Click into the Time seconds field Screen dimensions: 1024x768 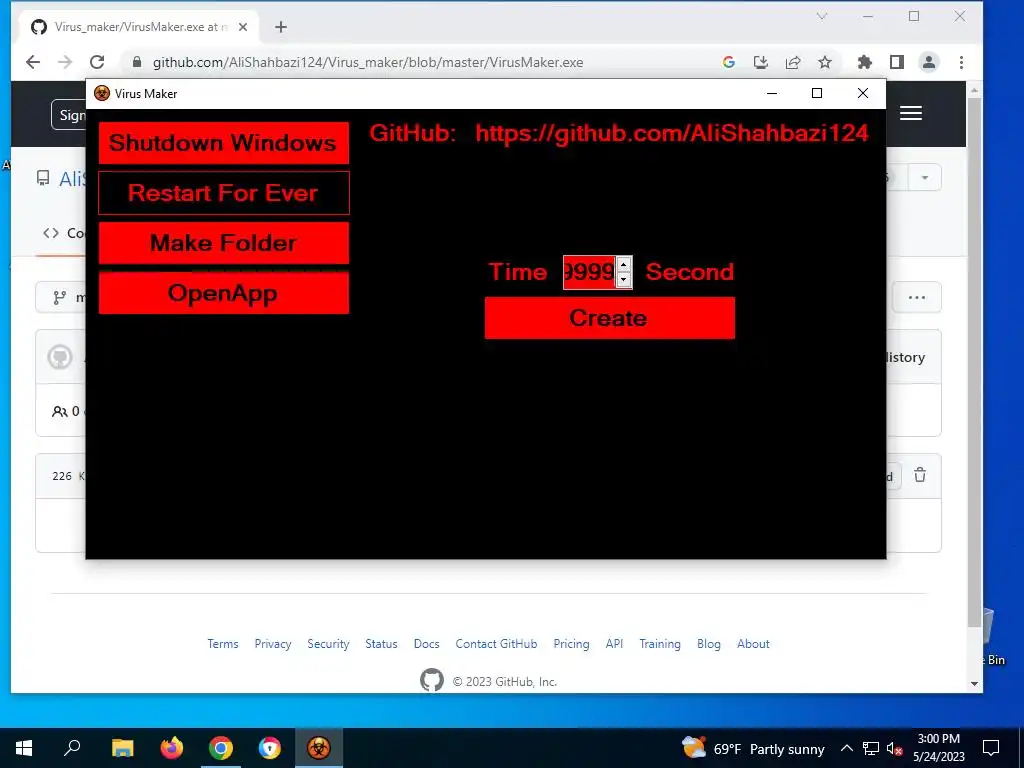click(x=589, y=272)
